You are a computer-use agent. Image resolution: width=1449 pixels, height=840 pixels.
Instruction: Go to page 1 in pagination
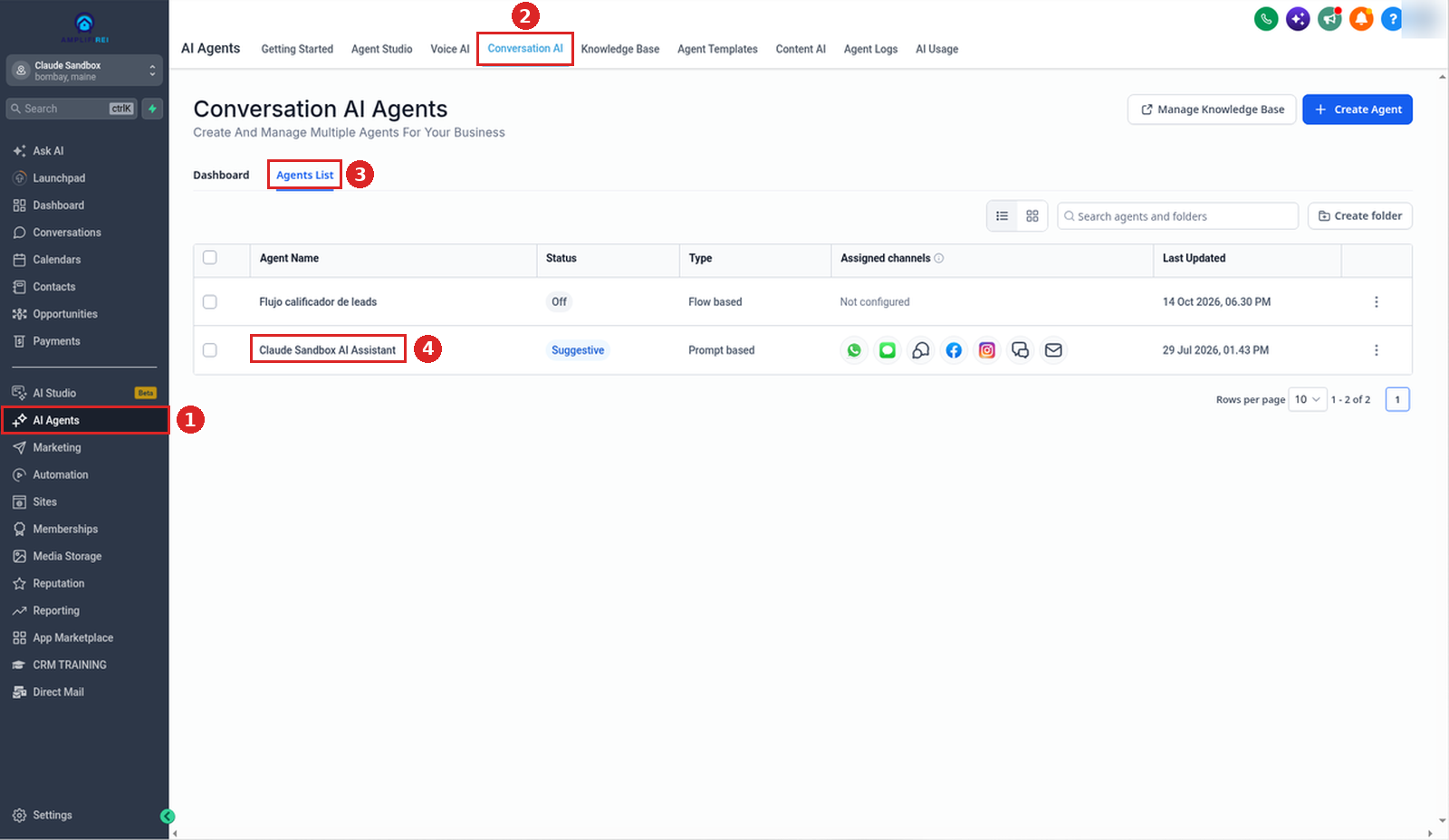coord(1397,399)
